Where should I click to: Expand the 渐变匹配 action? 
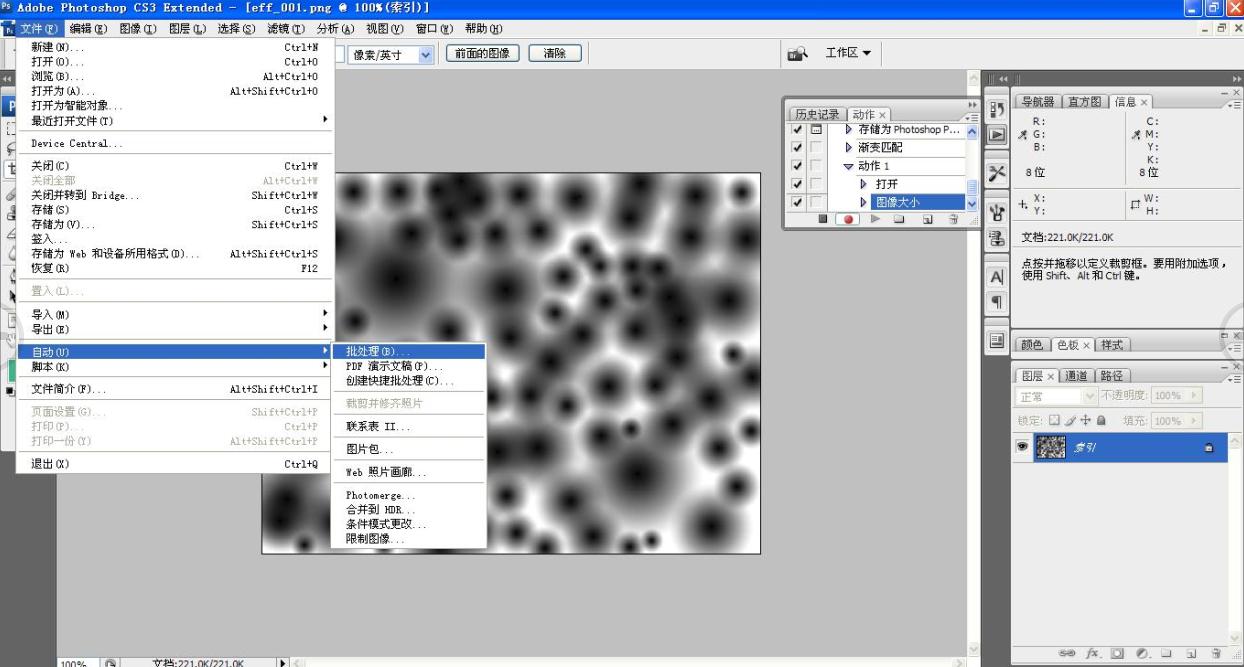pos(849,148)
